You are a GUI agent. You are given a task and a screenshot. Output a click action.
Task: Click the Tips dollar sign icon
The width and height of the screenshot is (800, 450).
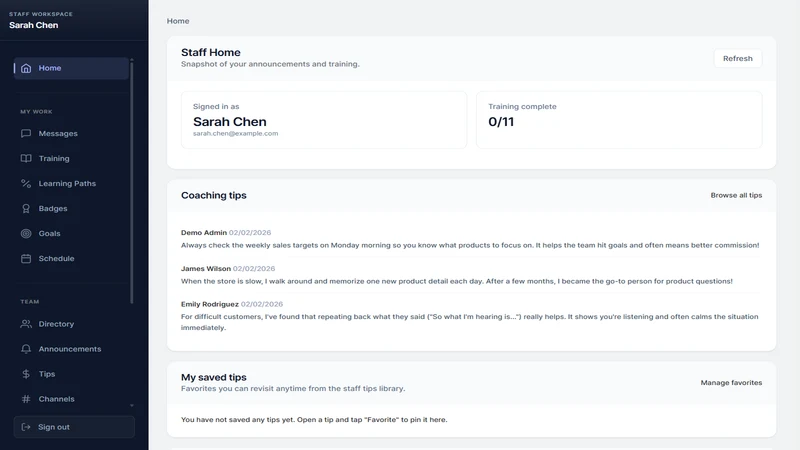[x=26, y=374]
